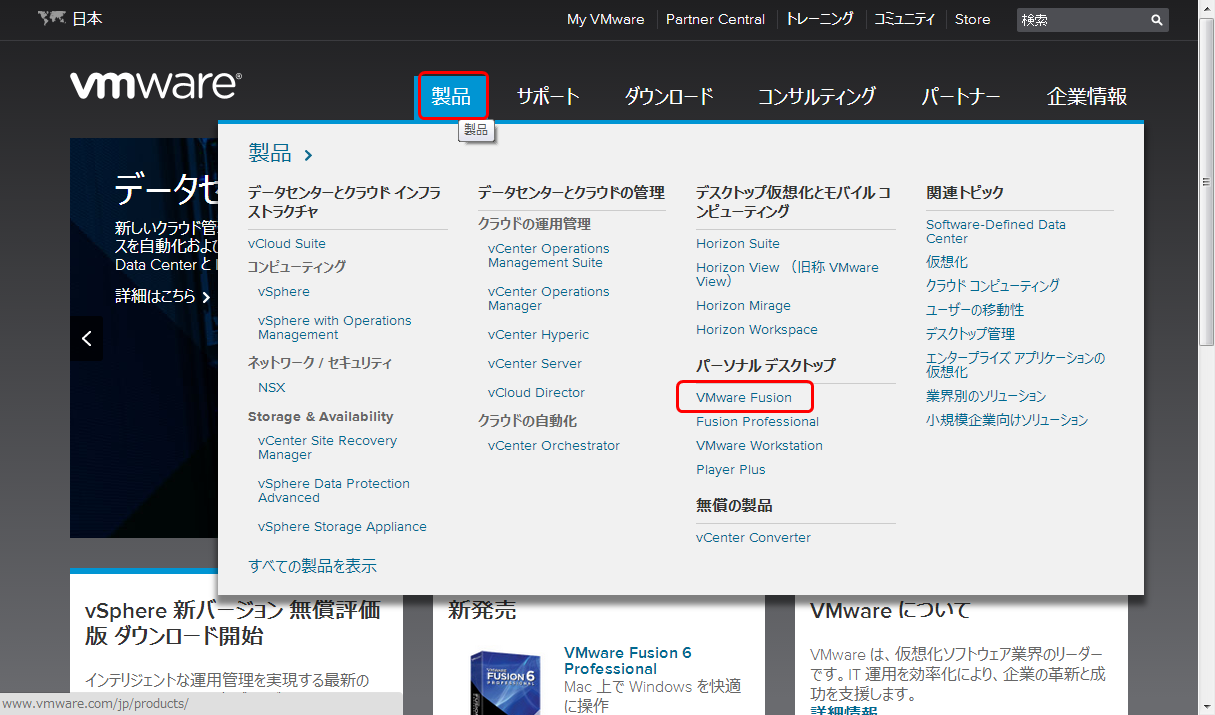The height and width of the screenshot is (715, 1215).
Task: Click 詳細はこちら on the banner
Action: pyautogui.click(x=163, y=296)
